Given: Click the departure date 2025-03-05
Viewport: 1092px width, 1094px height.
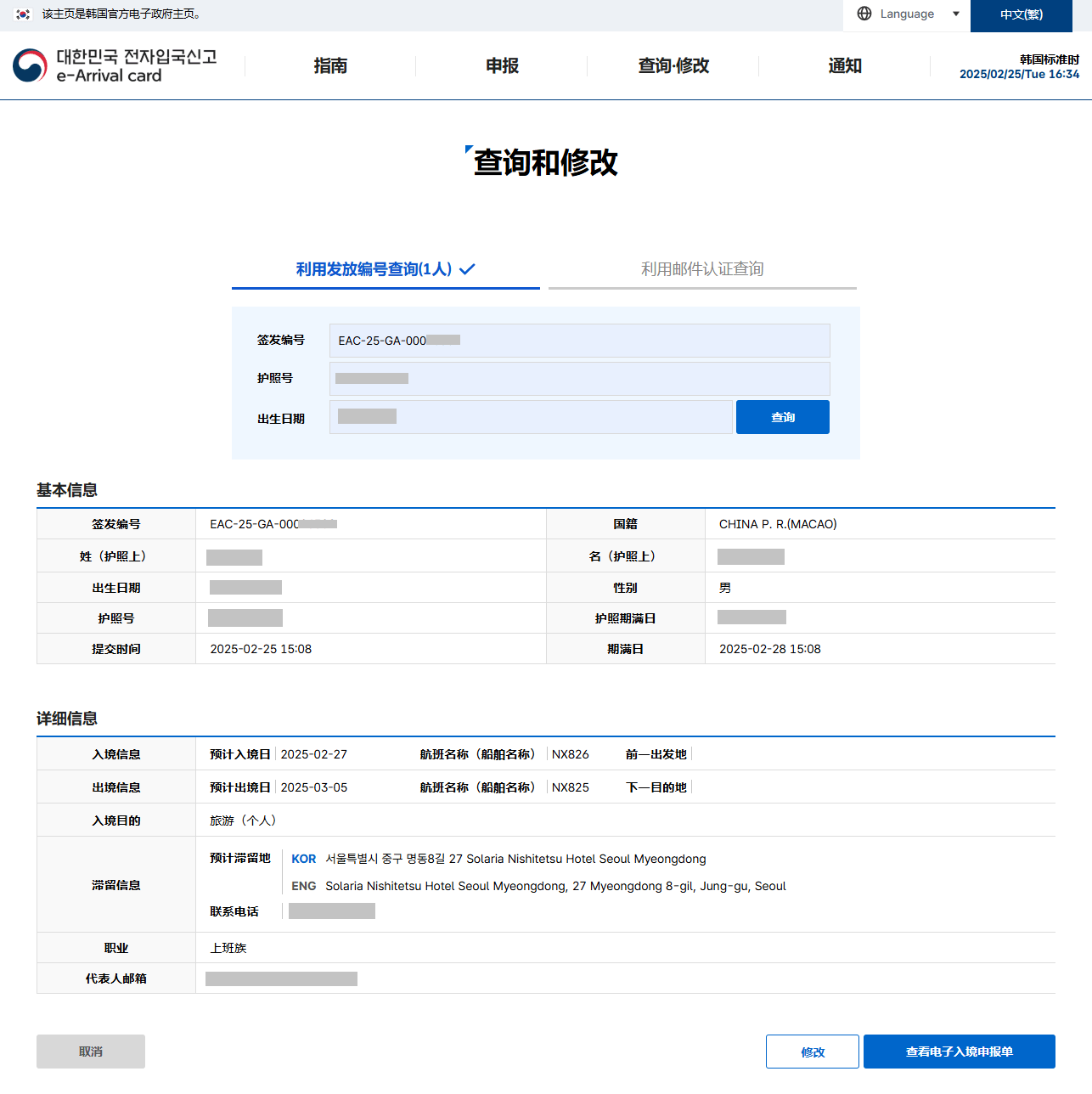Looking at the screenshot, I should [x=314, y=787].
